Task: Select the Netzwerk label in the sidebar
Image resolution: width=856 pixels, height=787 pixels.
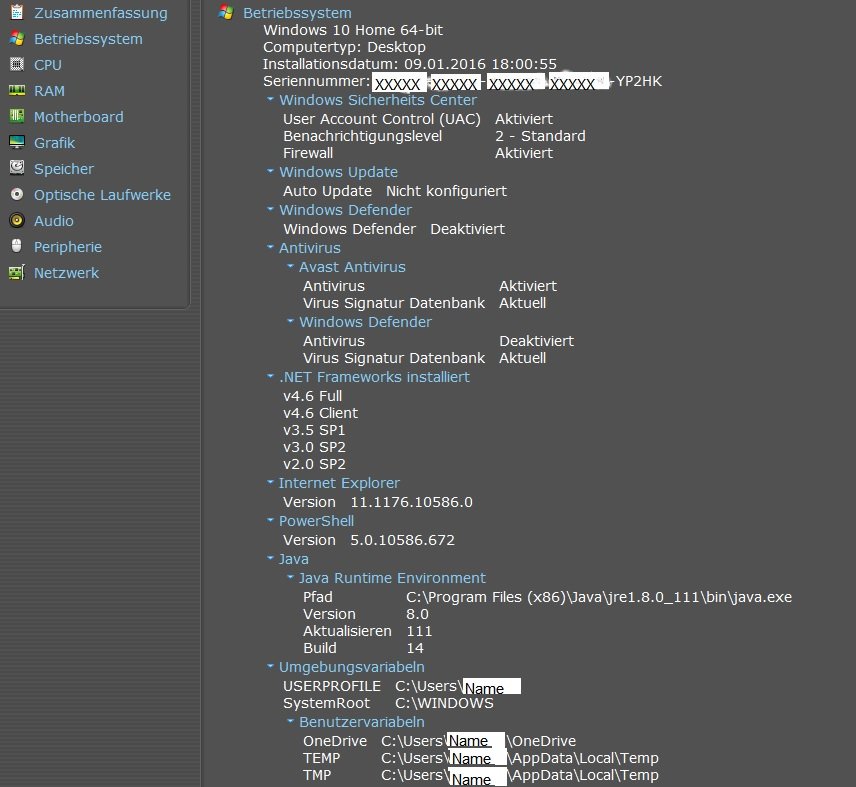Action: tap(66, 273)
